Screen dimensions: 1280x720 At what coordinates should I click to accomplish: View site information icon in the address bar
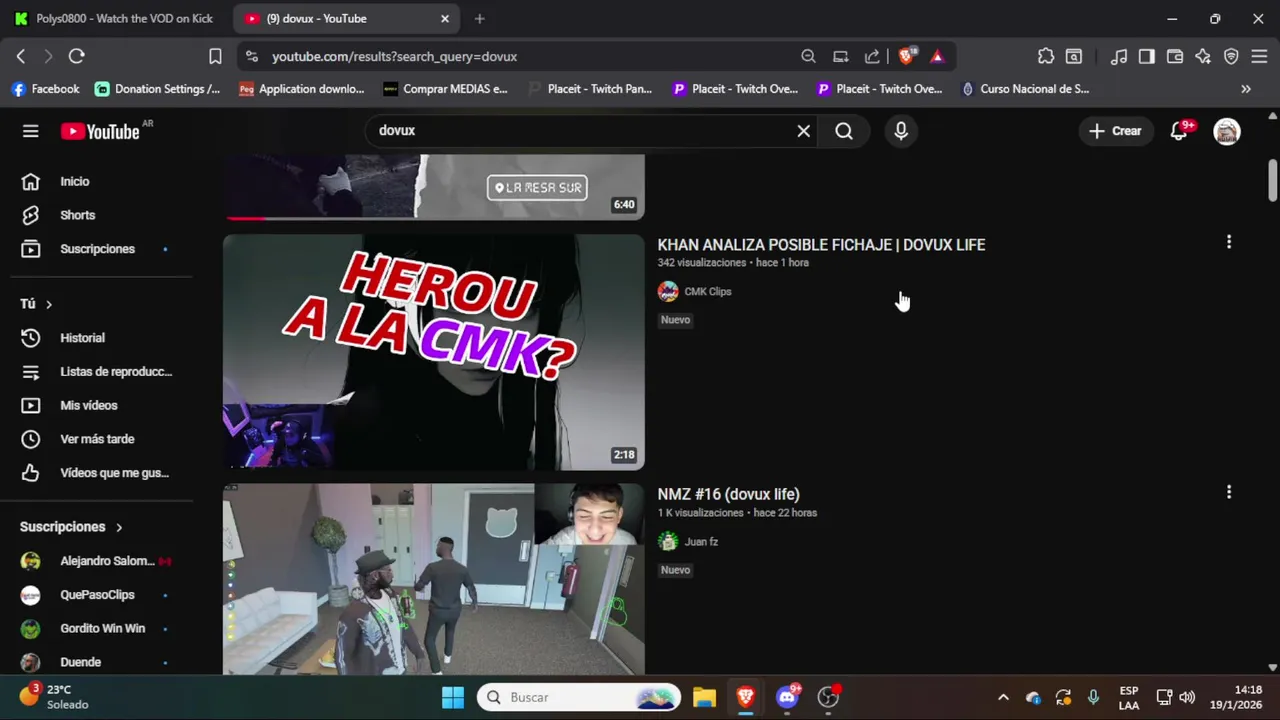point(251,57)
